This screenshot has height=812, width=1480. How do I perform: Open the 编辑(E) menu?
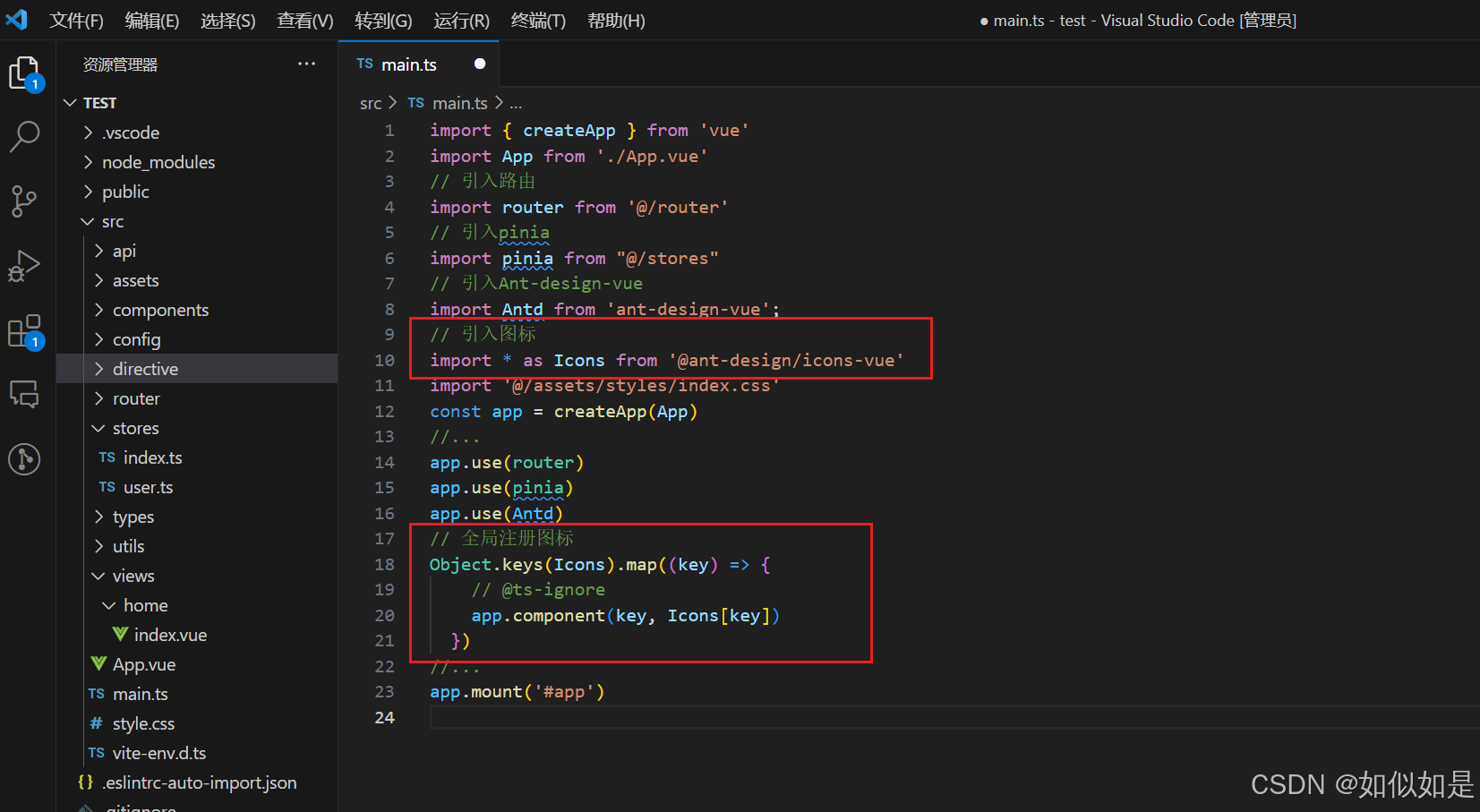coord(151,20)
